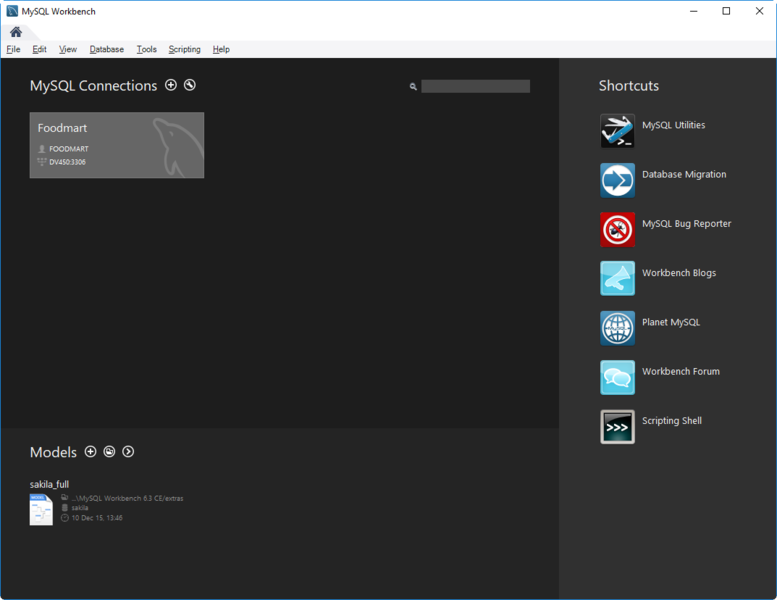Viewport: 777px width, 600px height.
Task: Click the Workbench Blogs label
Action: pos(679,273)
